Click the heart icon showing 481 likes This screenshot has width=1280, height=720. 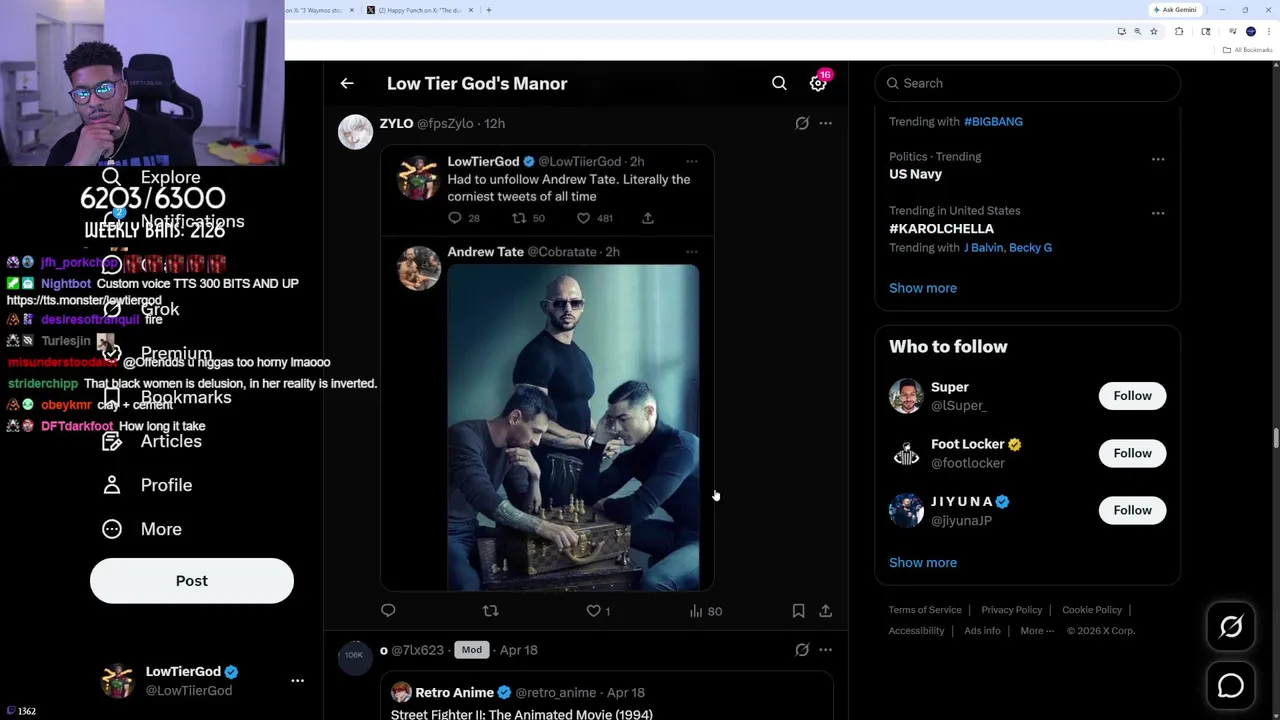584,218
